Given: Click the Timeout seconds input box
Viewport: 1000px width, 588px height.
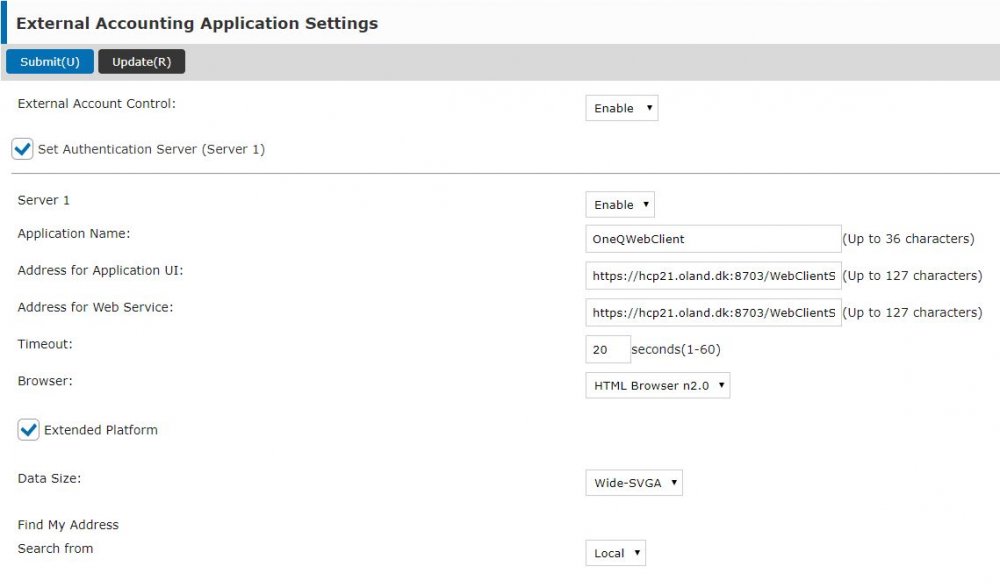Looking at the screenshot, I should [607, 348].
